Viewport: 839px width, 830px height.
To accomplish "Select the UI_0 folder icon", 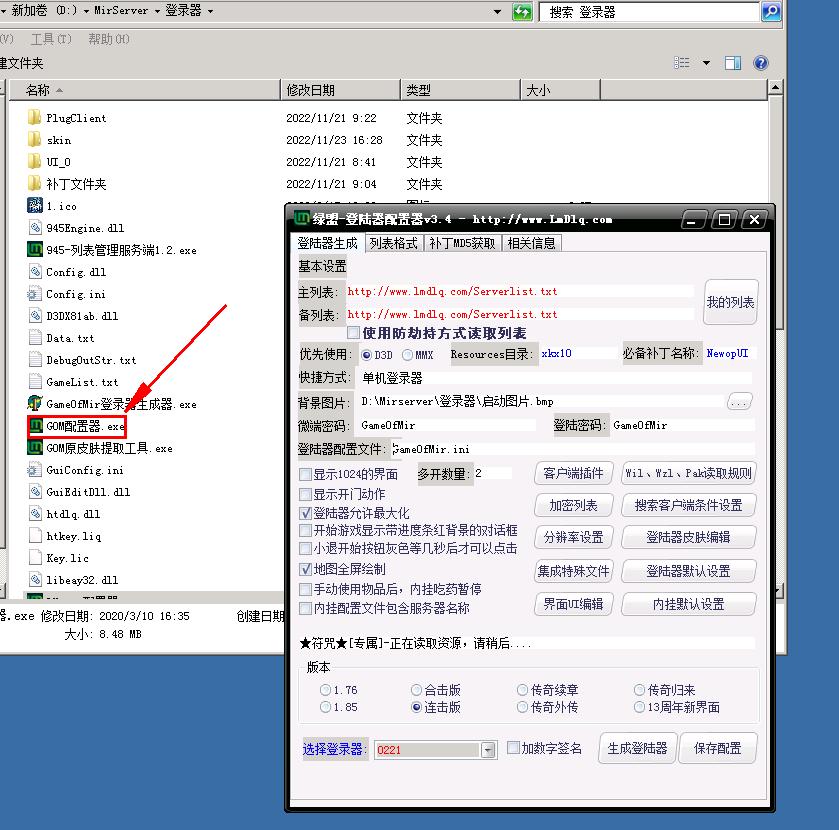I will (35, 162).
